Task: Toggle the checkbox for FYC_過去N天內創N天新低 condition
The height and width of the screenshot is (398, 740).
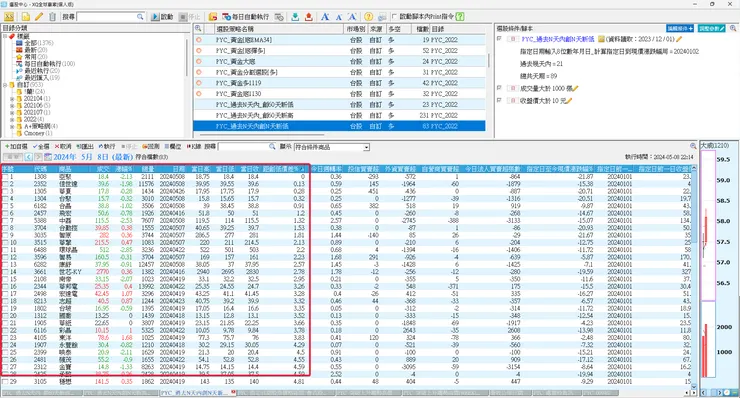Action: tap(499, 39)
